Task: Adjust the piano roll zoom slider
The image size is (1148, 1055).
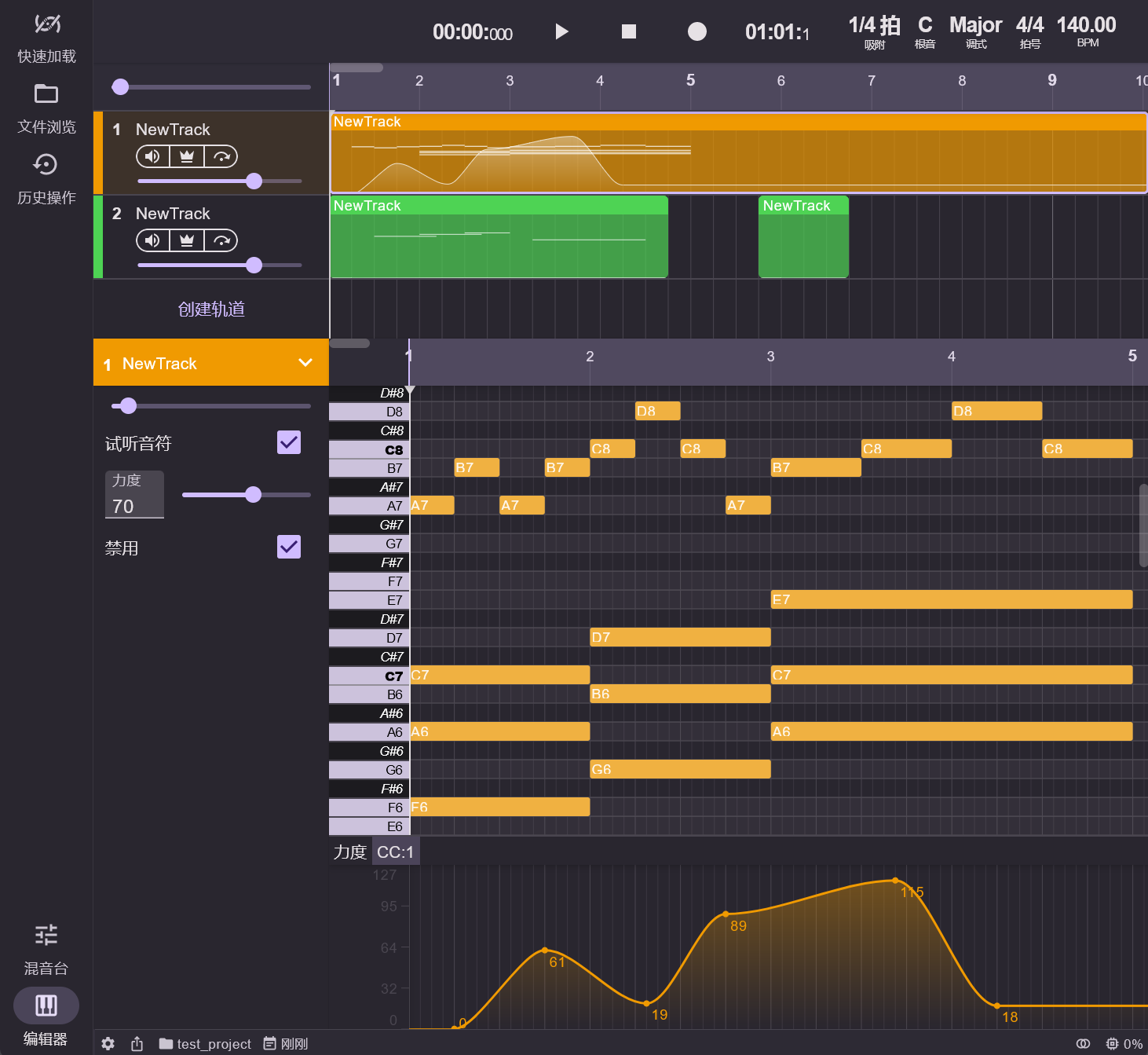Action: (211, 405)
